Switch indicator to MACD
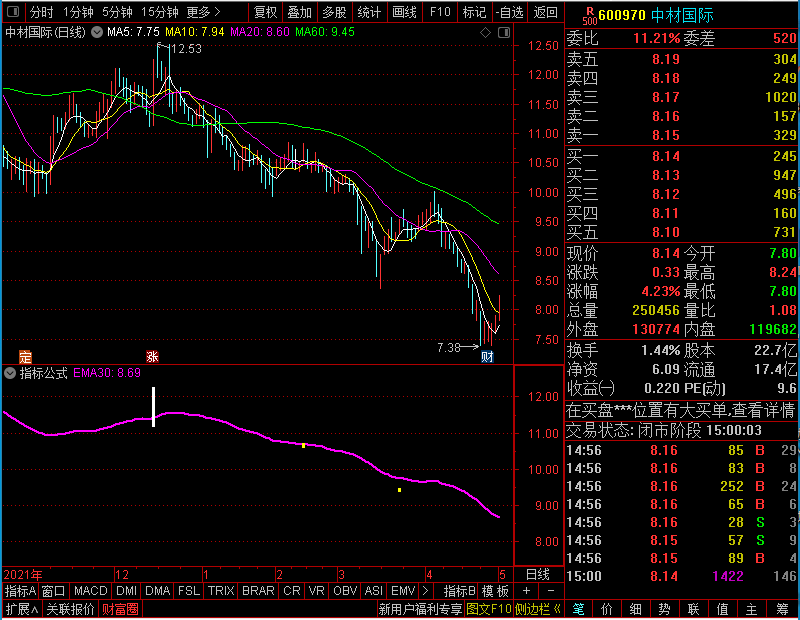The height and width of the screenshot is (620, 800). click(x=90, y=591)
